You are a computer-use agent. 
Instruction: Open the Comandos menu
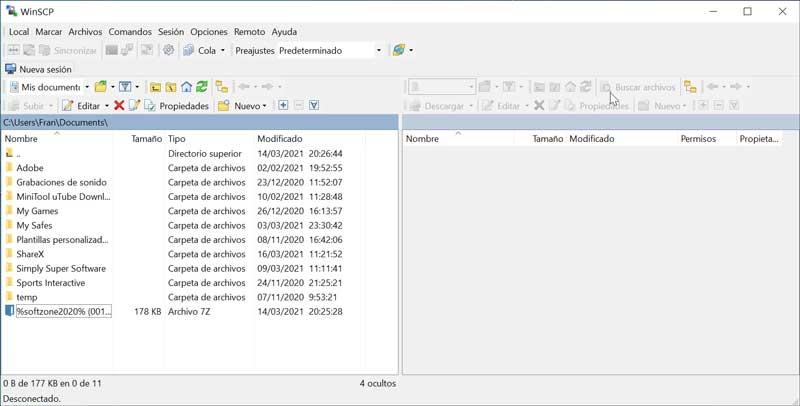pyautogui.click(x=130, y=32)
